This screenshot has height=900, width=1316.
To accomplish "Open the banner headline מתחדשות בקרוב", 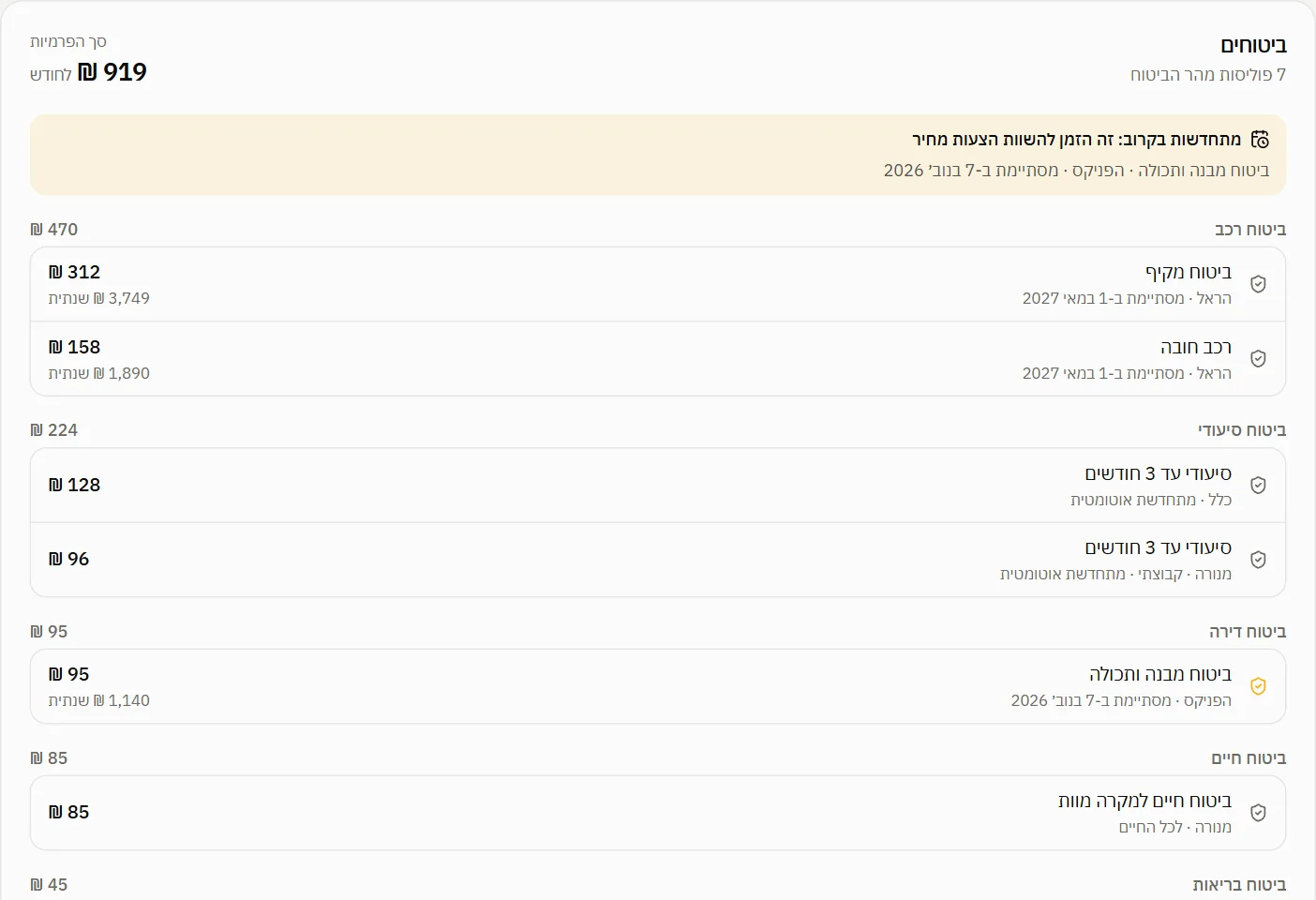I will point(1077,140).
